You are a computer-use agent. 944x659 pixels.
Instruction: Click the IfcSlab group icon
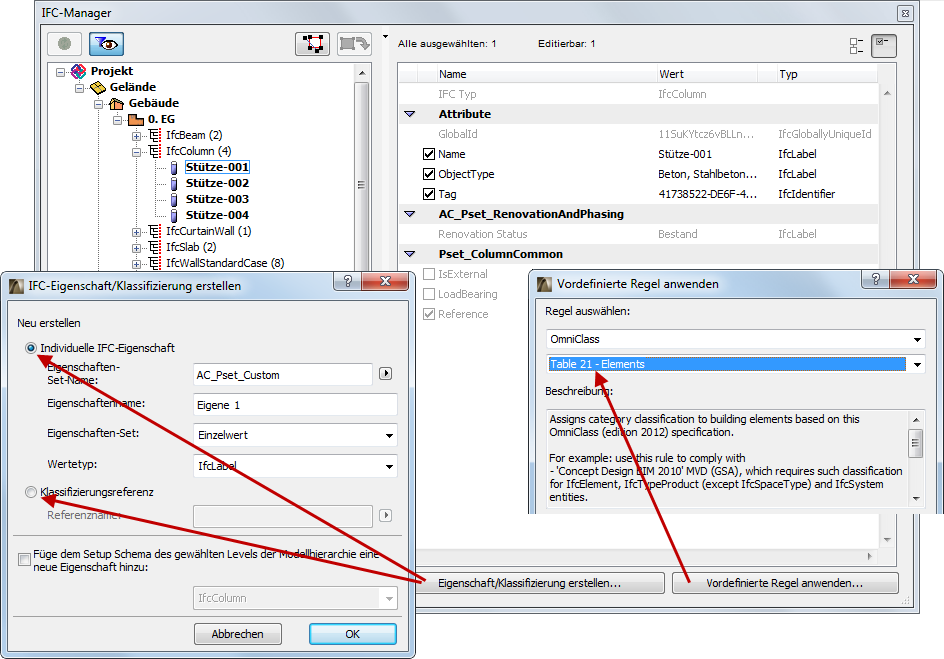click(x=155, y=247)
